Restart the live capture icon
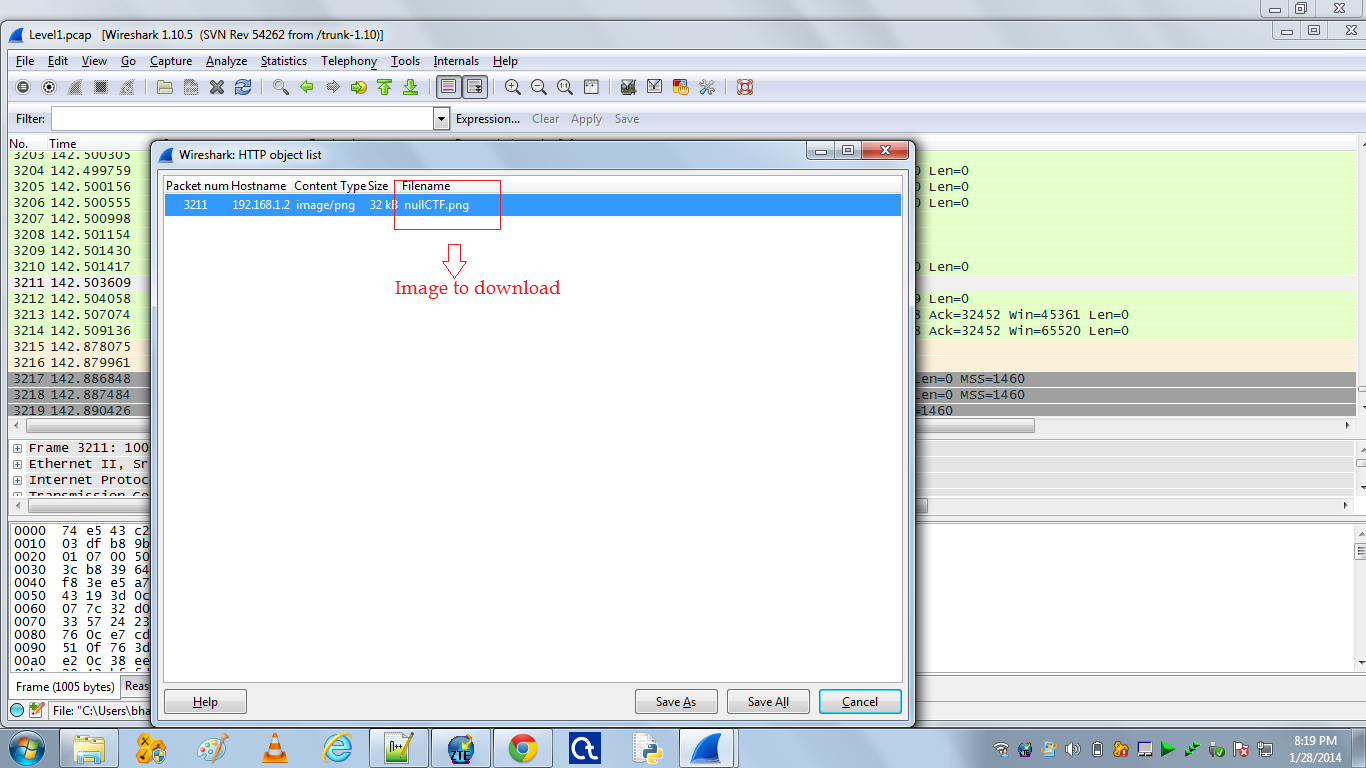This screenshot has height=768, width=1366. click(x=127, y=87)
